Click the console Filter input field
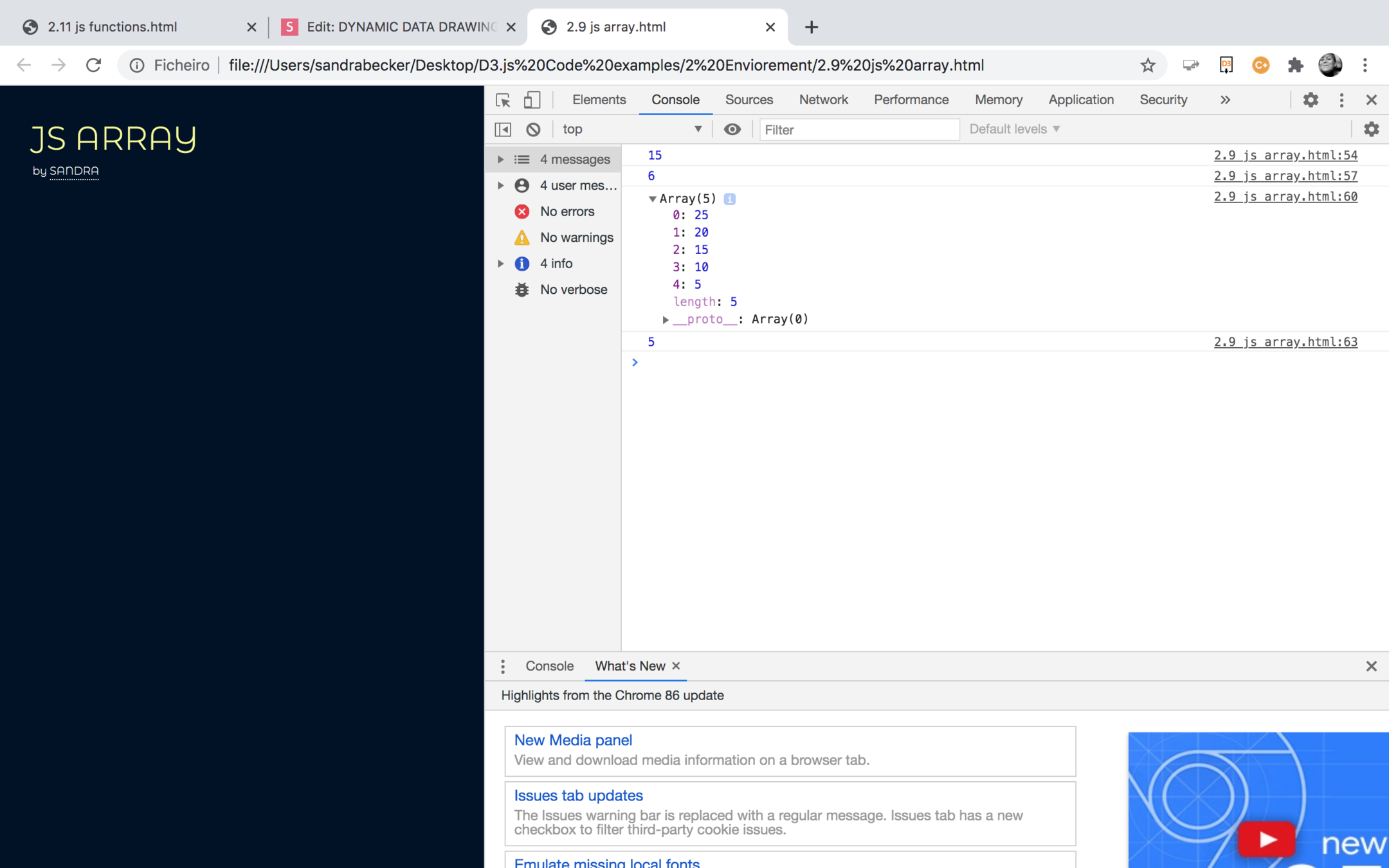The height and width of the screenshot is (868, 1389). 858,129
